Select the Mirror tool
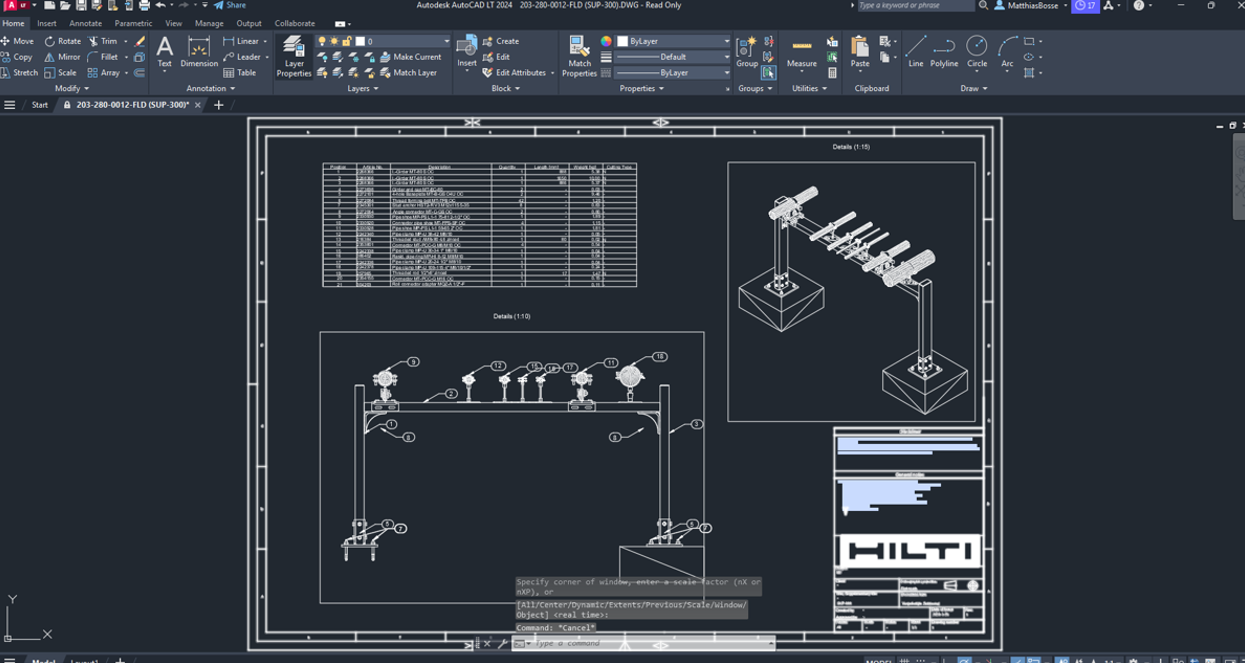Viewport: 1245px width, 663px height. coord(62,57)
